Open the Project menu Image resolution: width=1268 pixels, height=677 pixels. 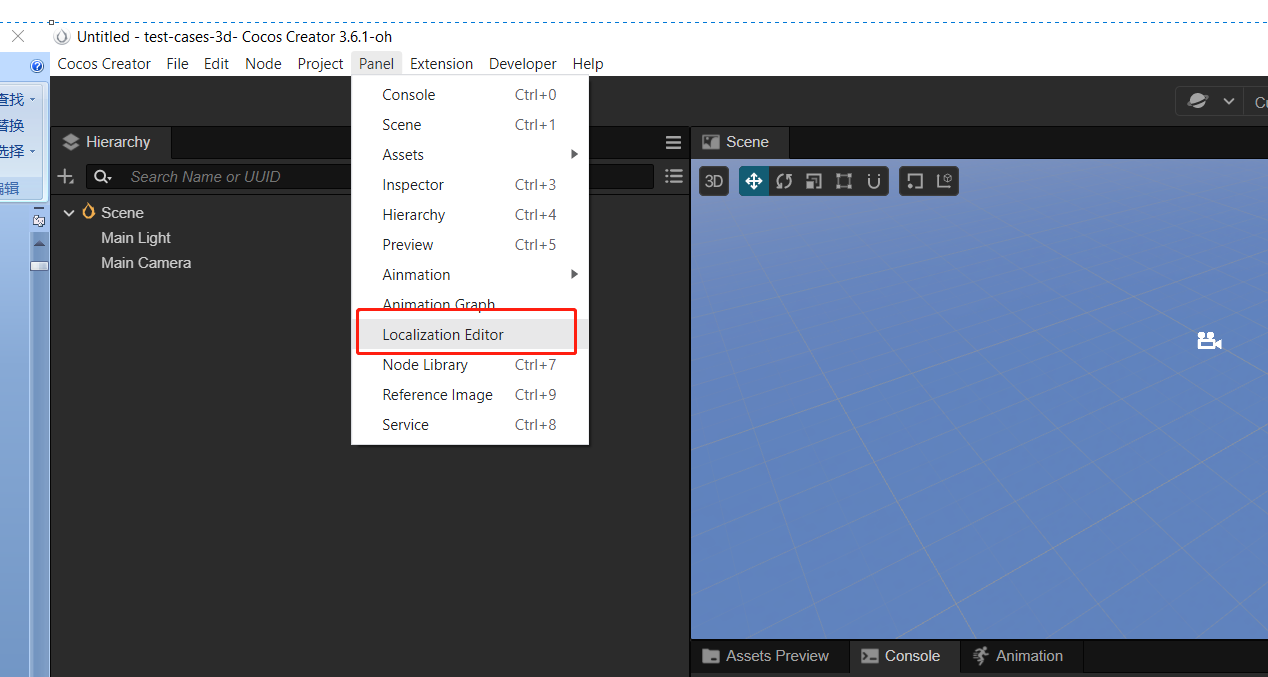pyautogui.click(x=320, y=64)
